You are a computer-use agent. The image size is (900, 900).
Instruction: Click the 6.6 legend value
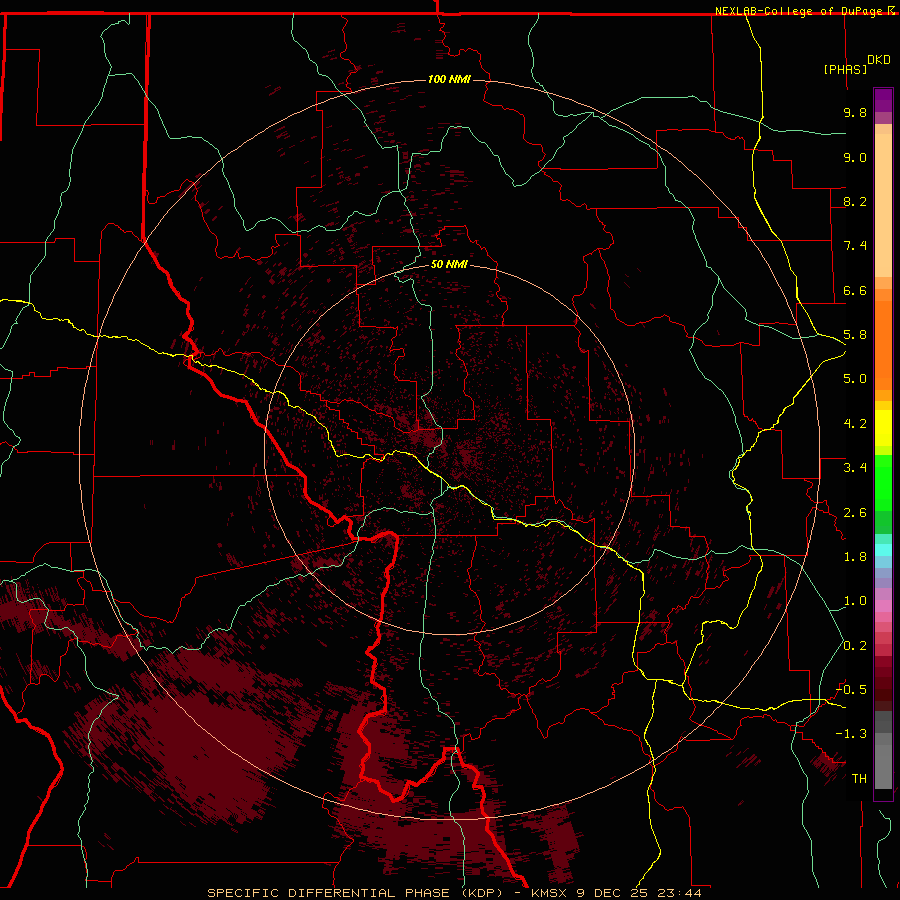click(855, 290)
